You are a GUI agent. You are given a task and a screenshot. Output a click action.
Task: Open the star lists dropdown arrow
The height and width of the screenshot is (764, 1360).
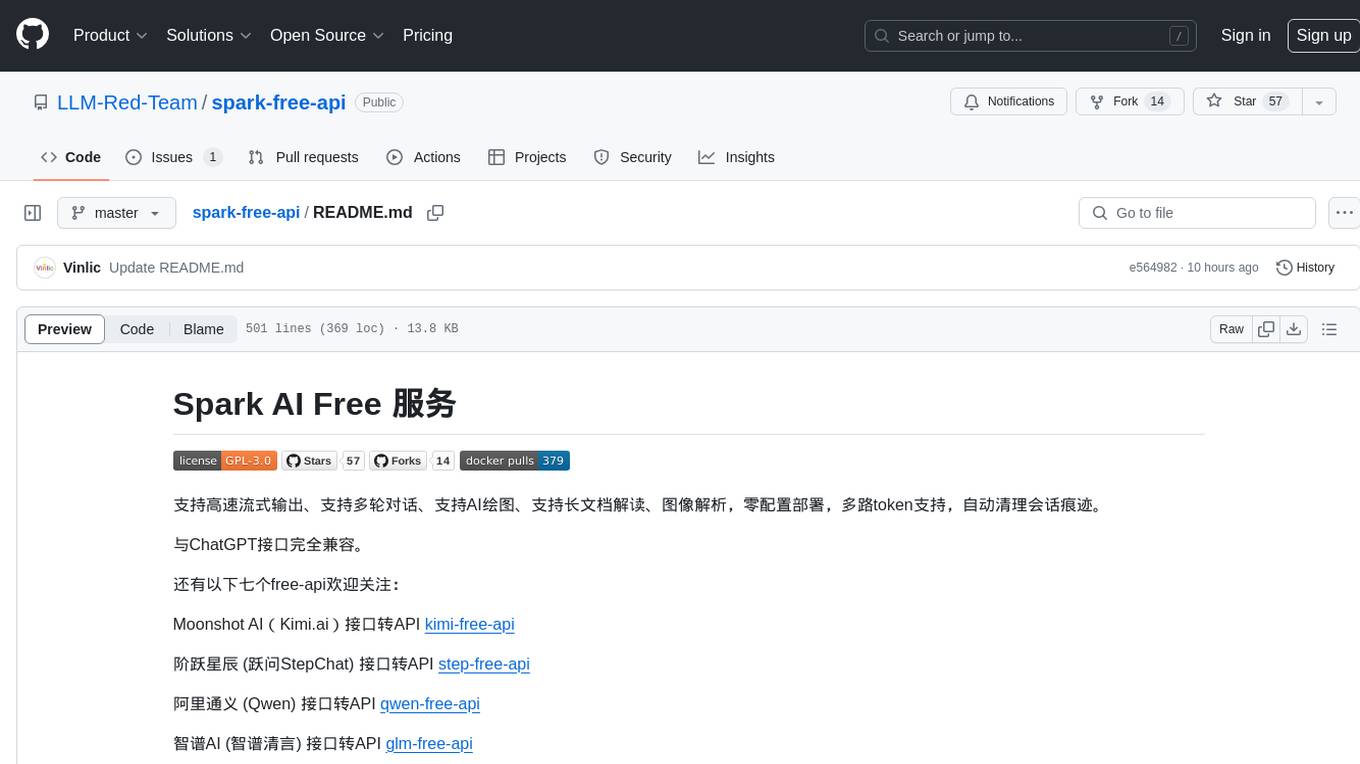point(1319,102)
